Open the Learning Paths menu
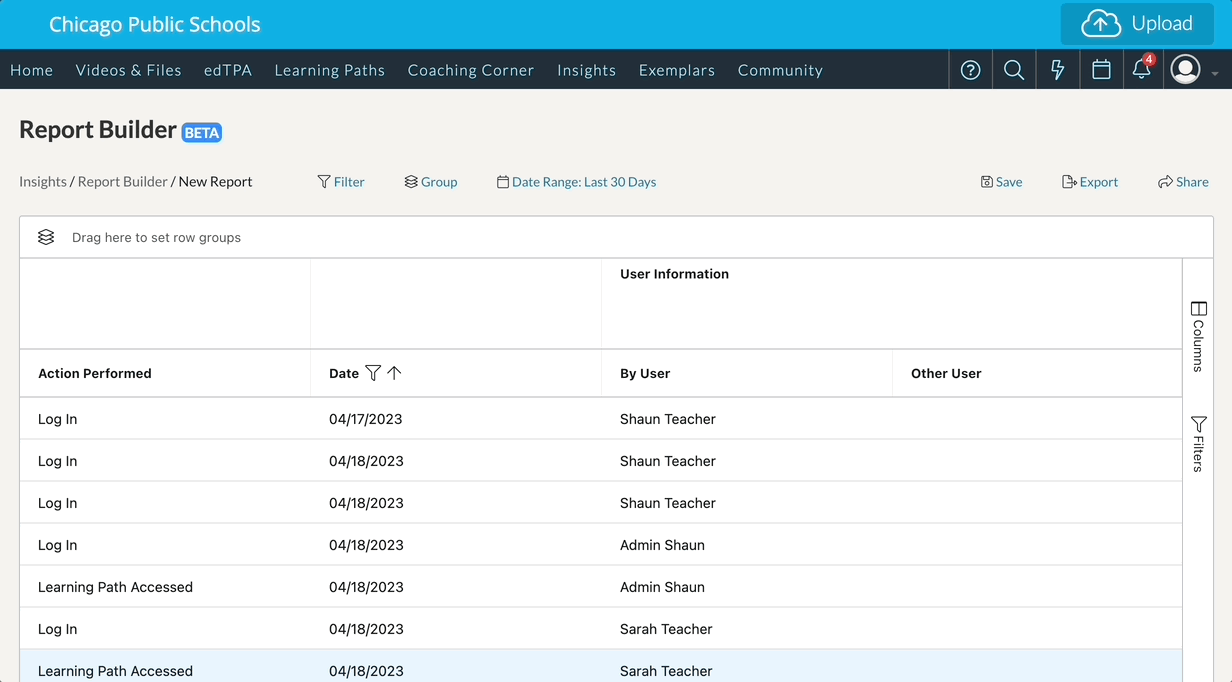The image size is (1232, 682). pos(329,70)
